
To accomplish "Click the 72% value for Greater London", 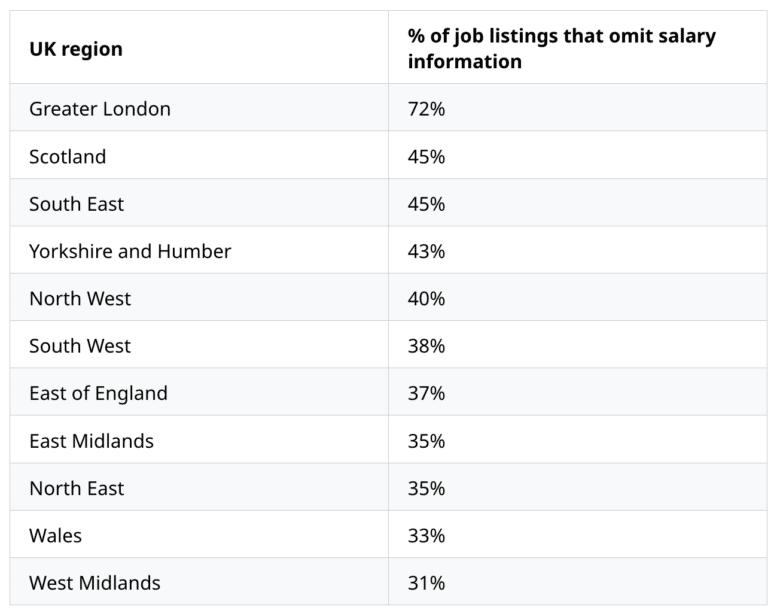I will [x=426, y=109].
